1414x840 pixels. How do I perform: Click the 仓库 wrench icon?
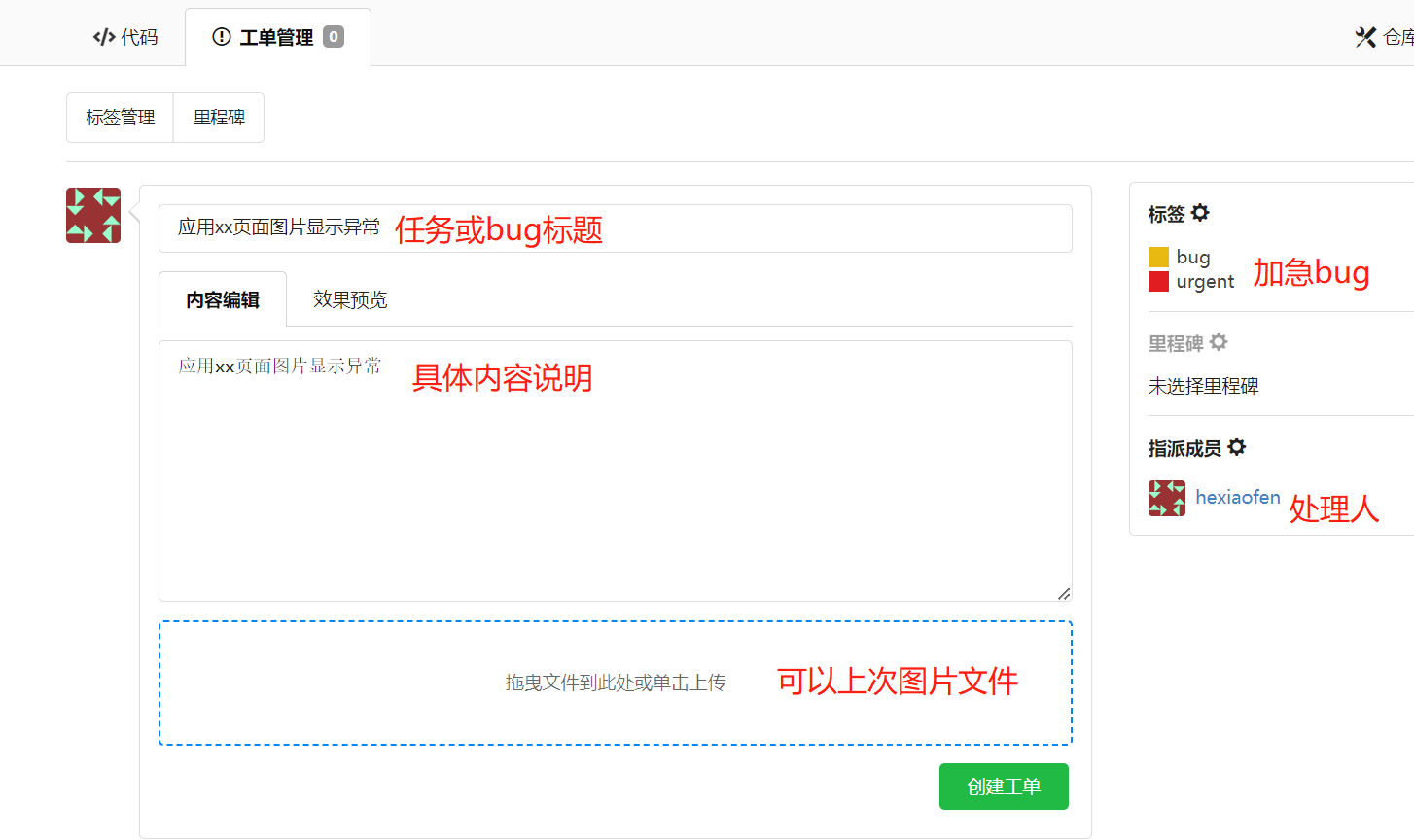coord(1365,36)
